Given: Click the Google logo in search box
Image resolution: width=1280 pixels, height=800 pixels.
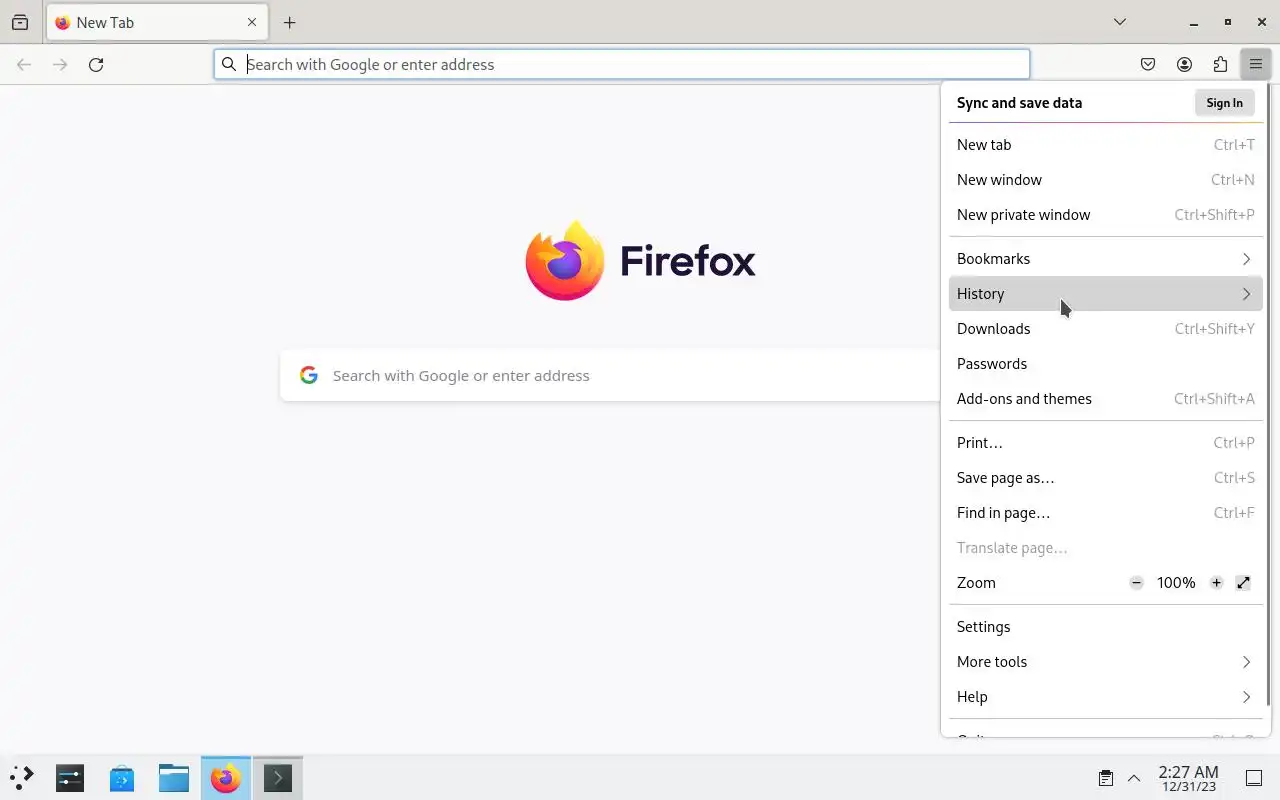Looking at the screenshot, I should pos(309,376).
